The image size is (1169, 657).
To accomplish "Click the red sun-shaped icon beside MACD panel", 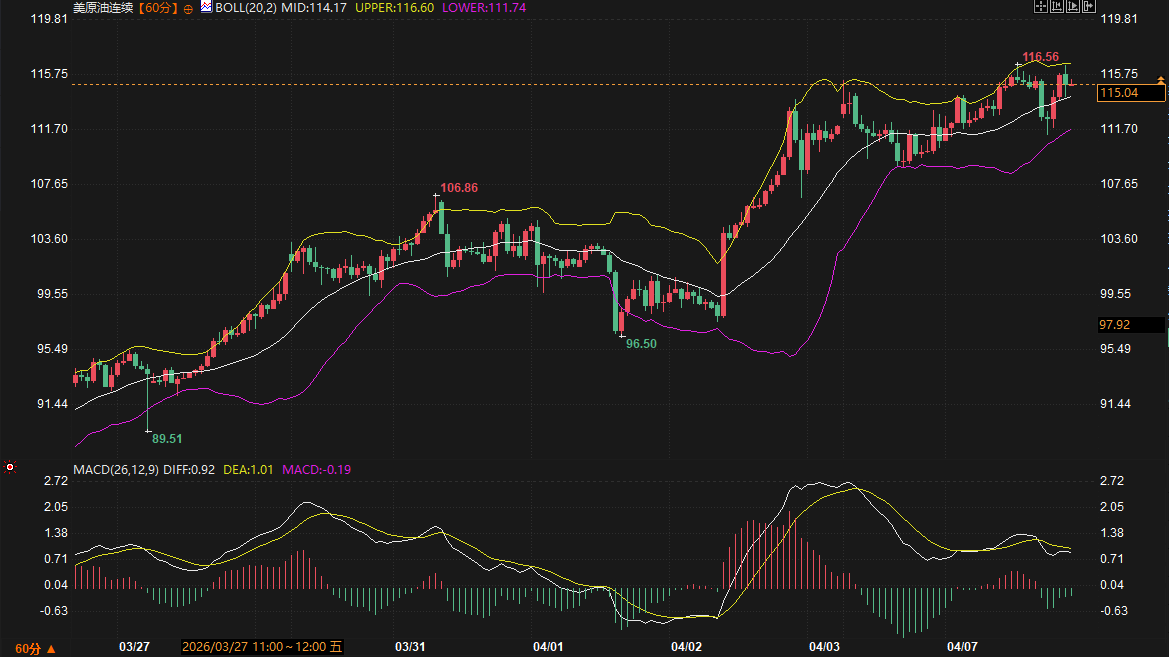I will coord(10,467).
